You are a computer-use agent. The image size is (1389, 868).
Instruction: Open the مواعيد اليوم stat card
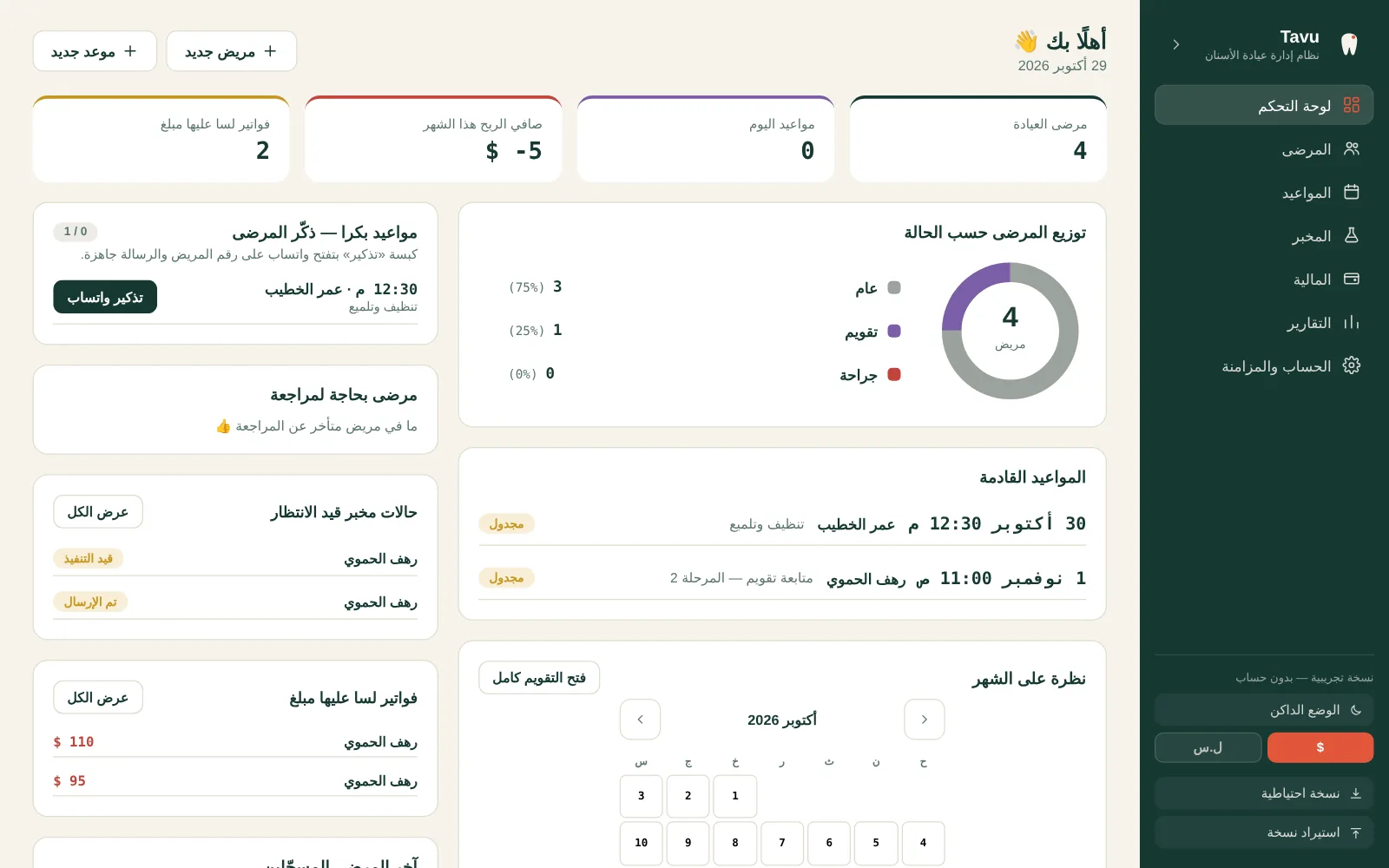706,139
